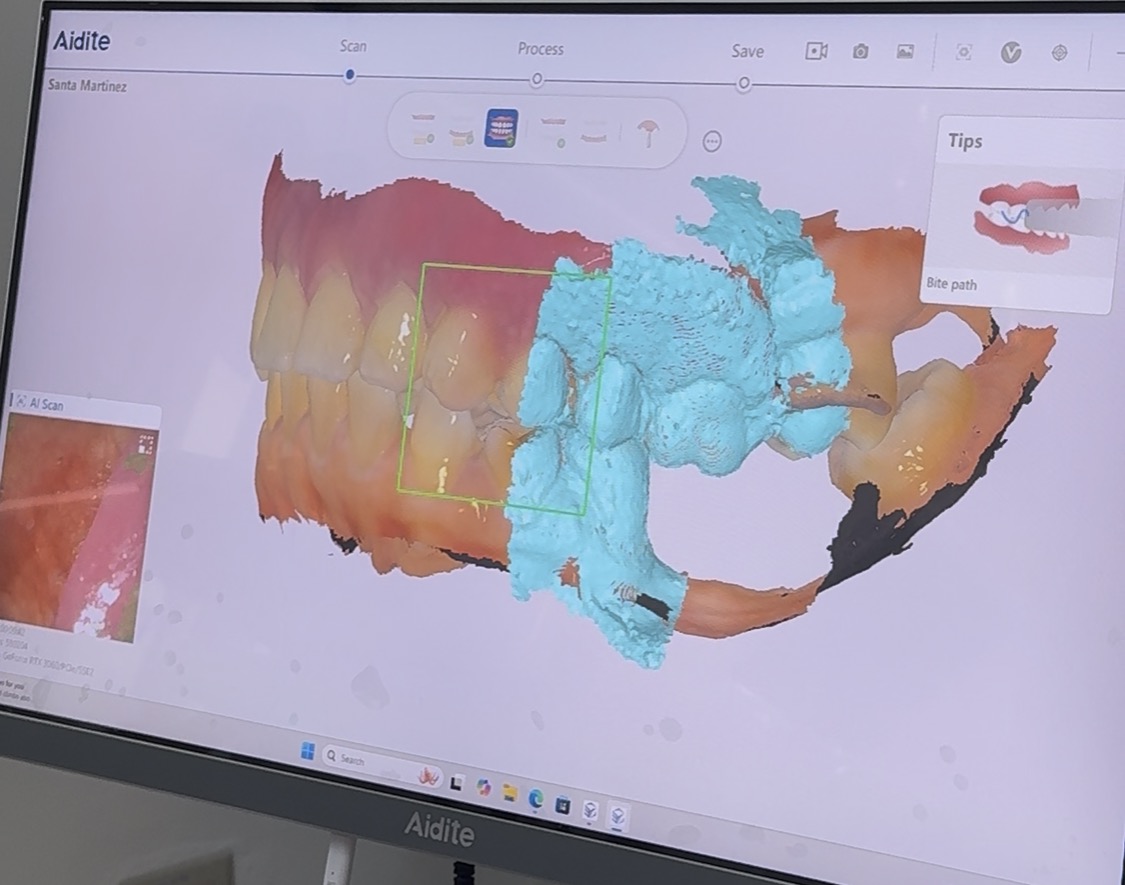Viewport: 1125px width, 885px height.
Task: Click the target crosshair icon
Action: coord(1059,53)
